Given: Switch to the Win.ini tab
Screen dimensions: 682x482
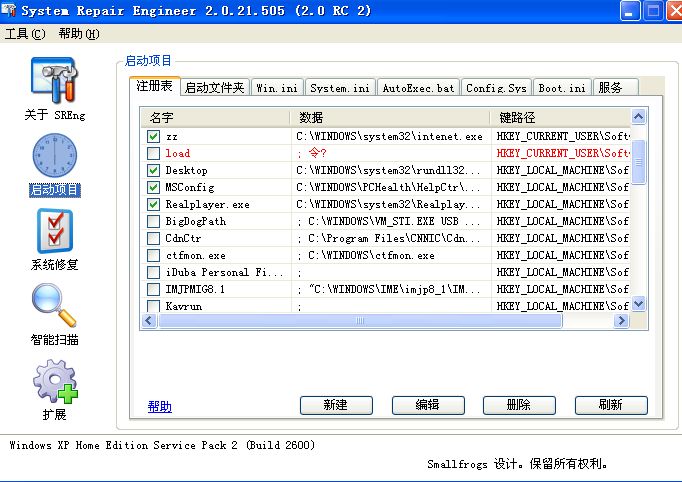Looking at the screenshot, I should coord(277,88).
